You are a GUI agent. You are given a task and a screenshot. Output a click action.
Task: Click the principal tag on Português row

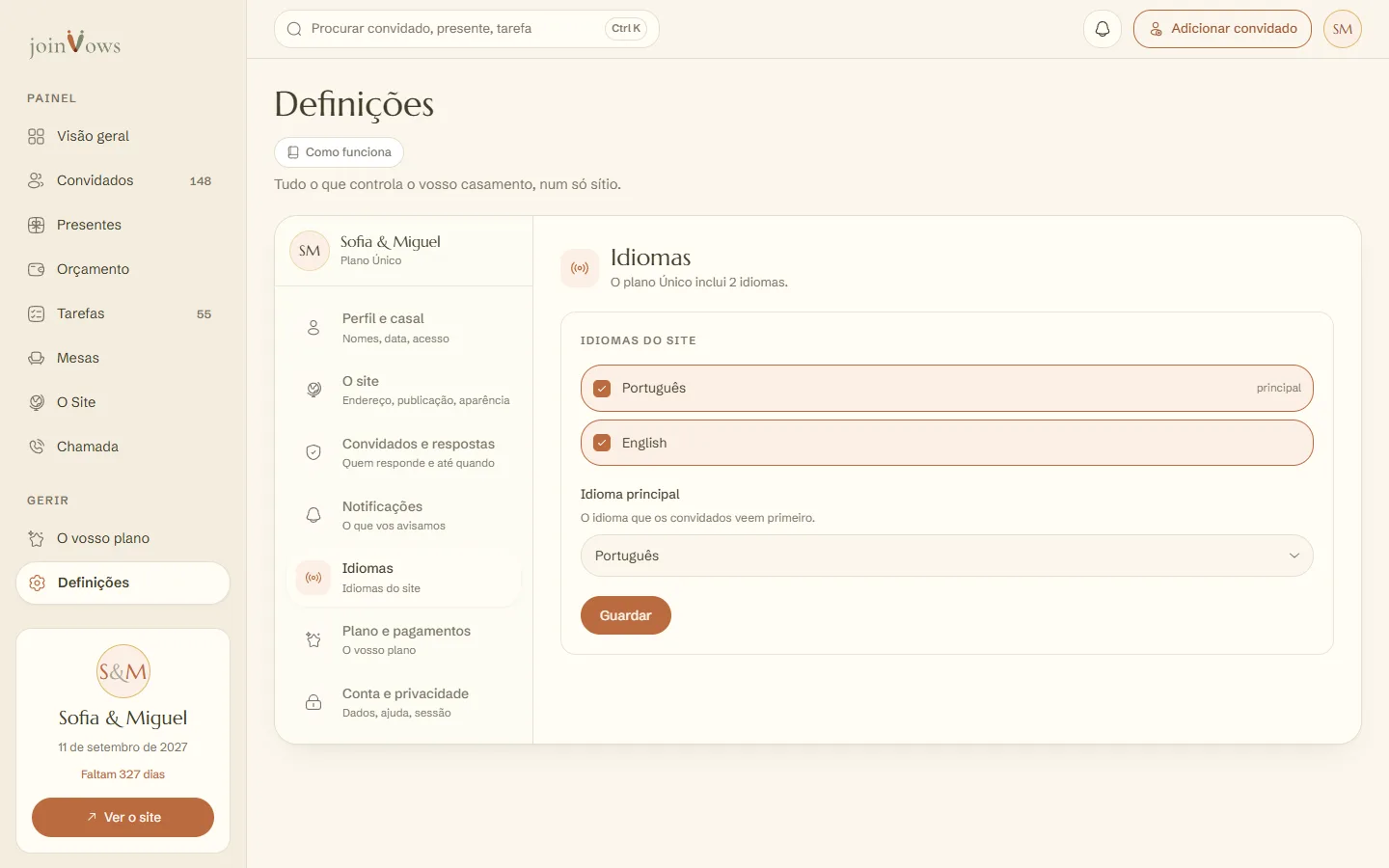[x=1278, y=389]
